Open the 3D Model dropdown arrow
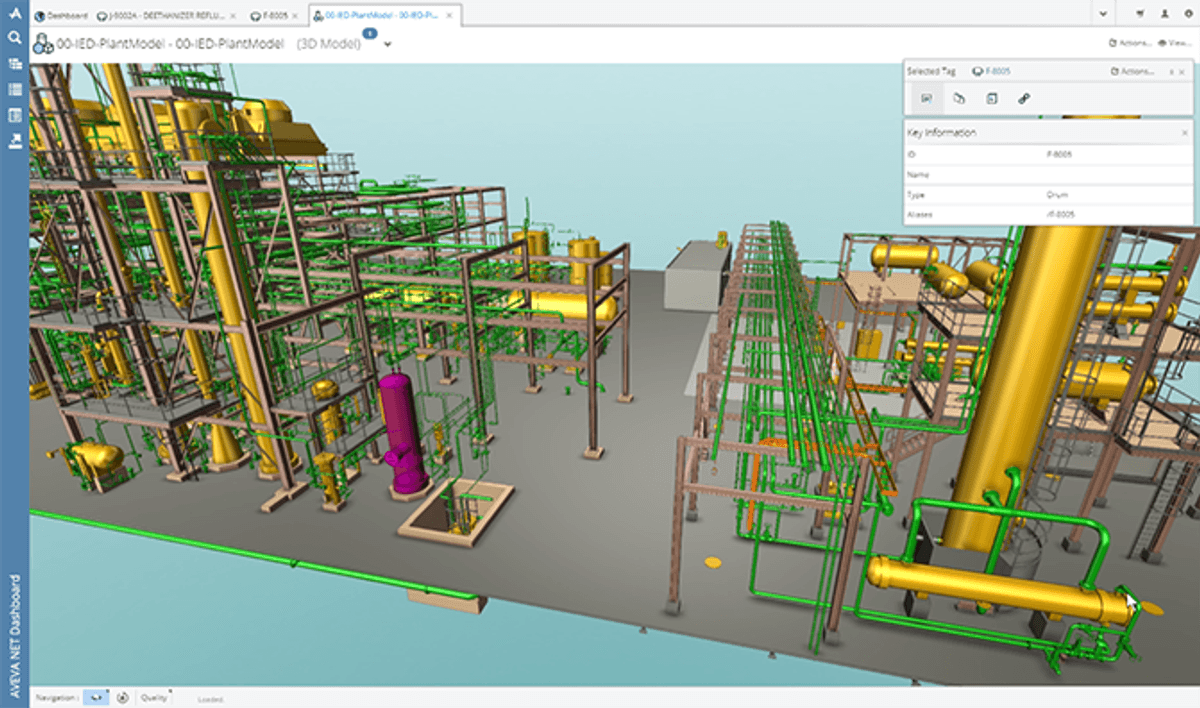1200x708 pixels. pyautogui.click(x=387, y=44)
